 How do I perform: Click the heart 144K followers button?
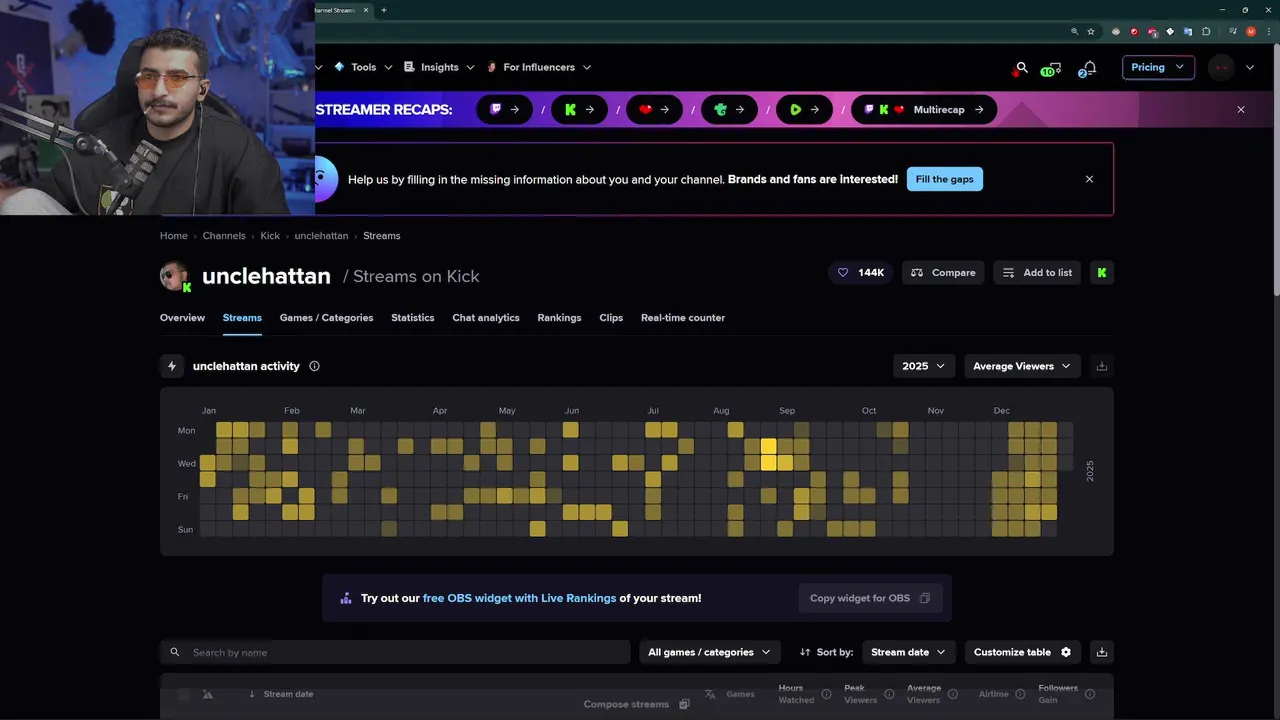click(x=860, y=273)
